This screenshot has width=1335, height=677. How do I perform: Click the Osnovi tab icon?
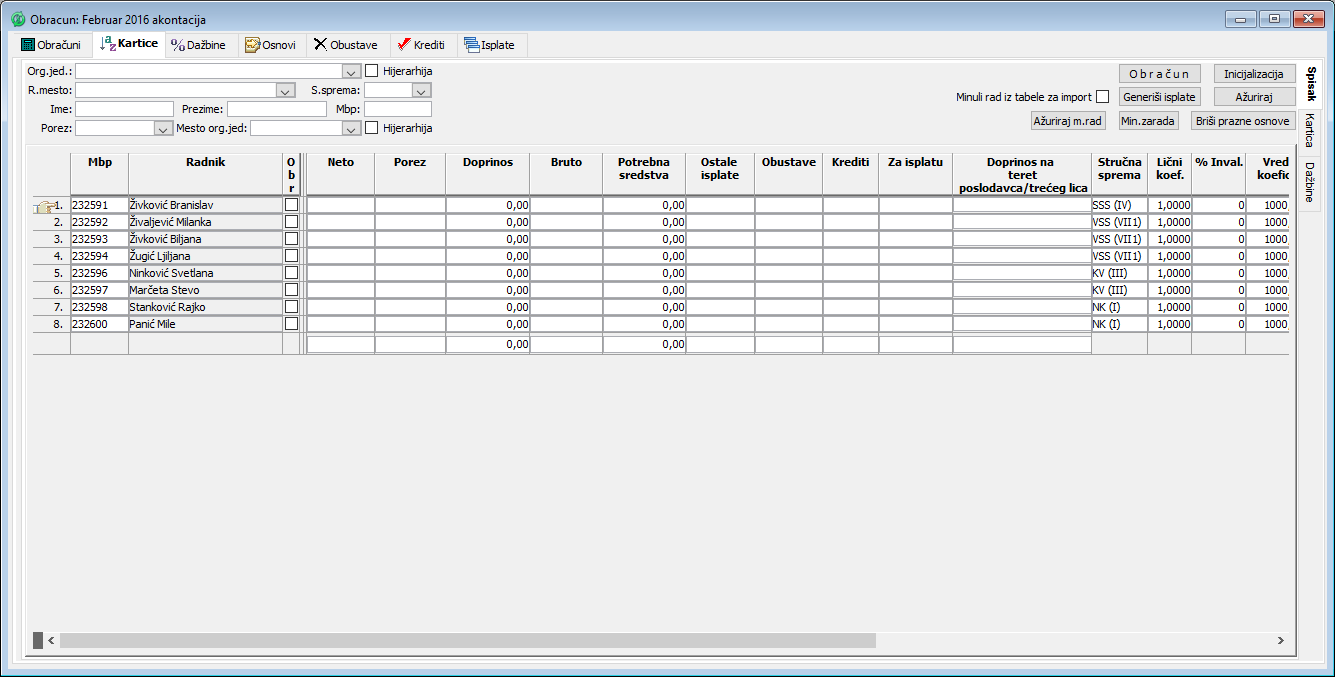point(252,45)
